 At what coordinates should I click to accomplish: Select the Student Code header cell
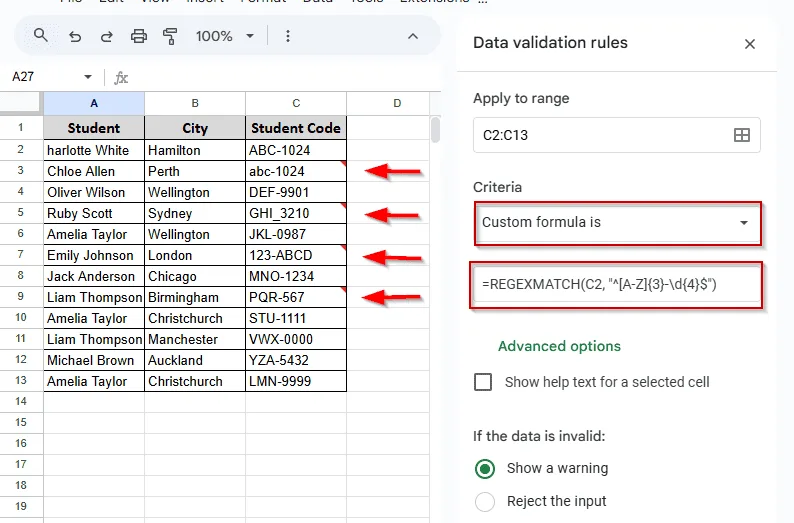pyautogui.click(x=296, y=128)
